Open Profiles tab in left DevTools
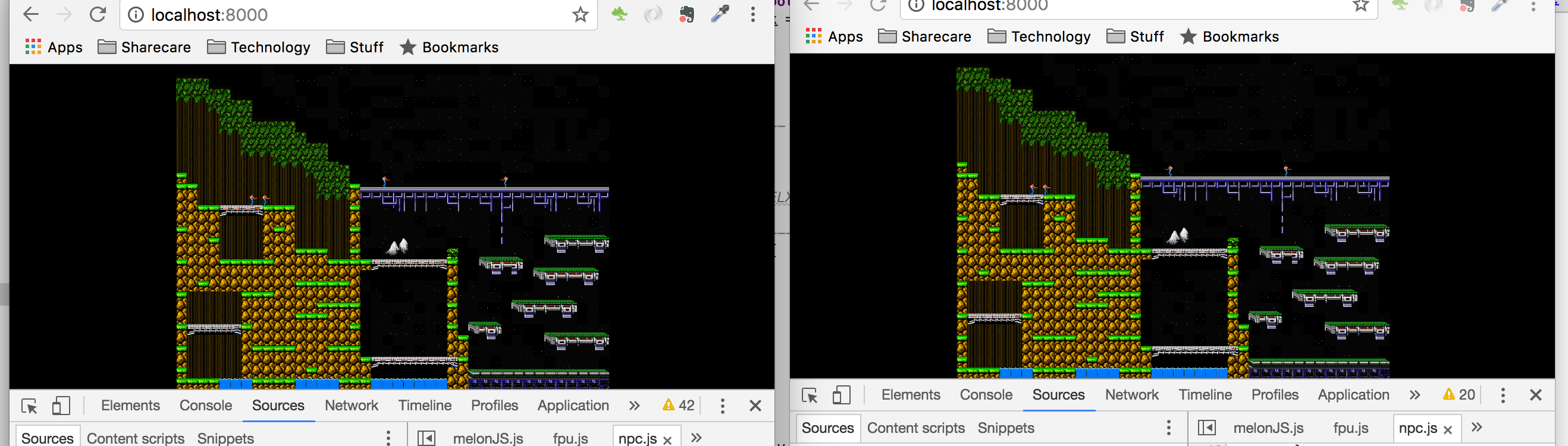Image resolution: width=1568 pixels, height=446 pixels. click(494, 406)
